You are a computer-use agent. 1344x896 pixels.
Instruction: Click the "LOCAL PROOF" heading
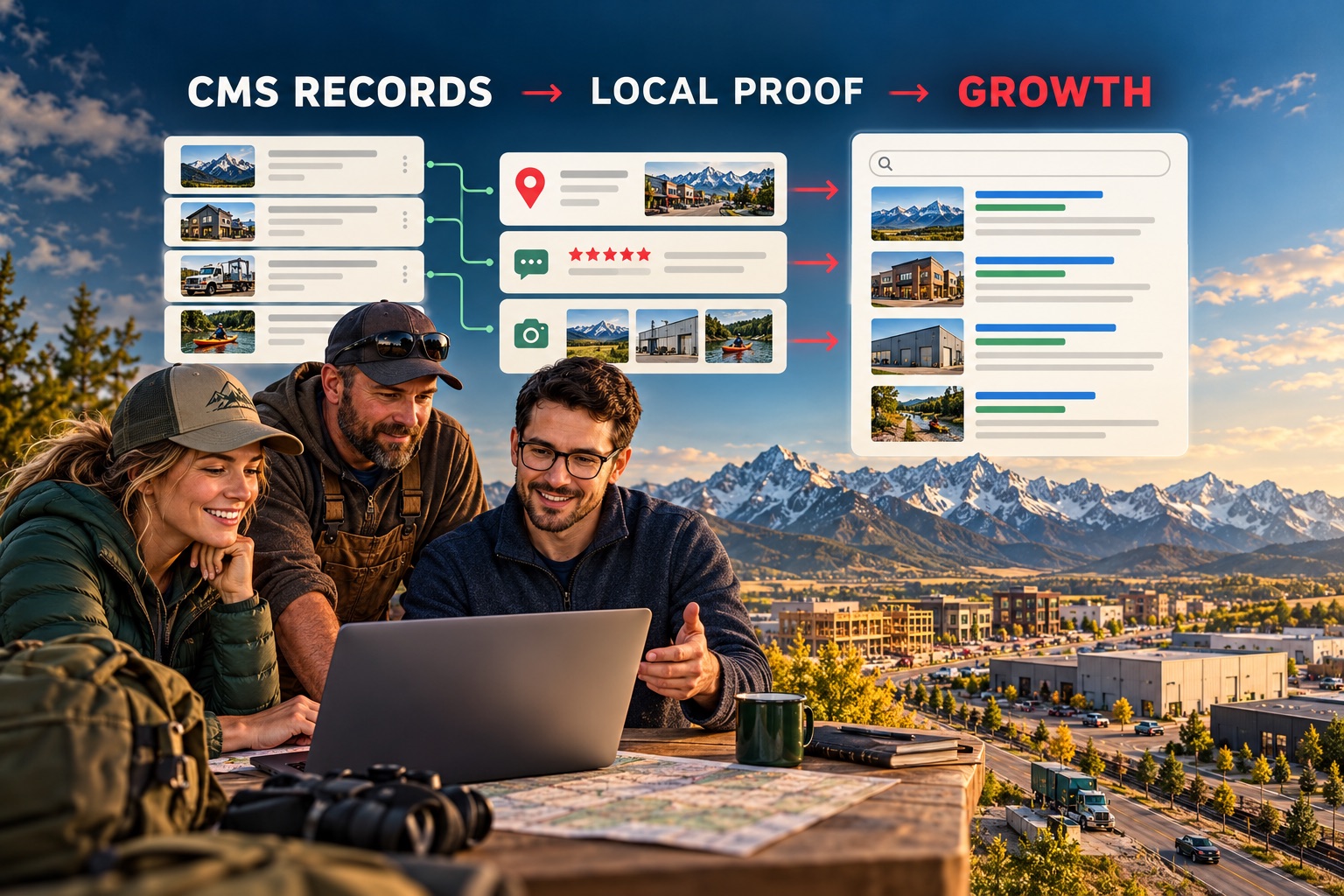pyautogui.click(x=727, y=91)
